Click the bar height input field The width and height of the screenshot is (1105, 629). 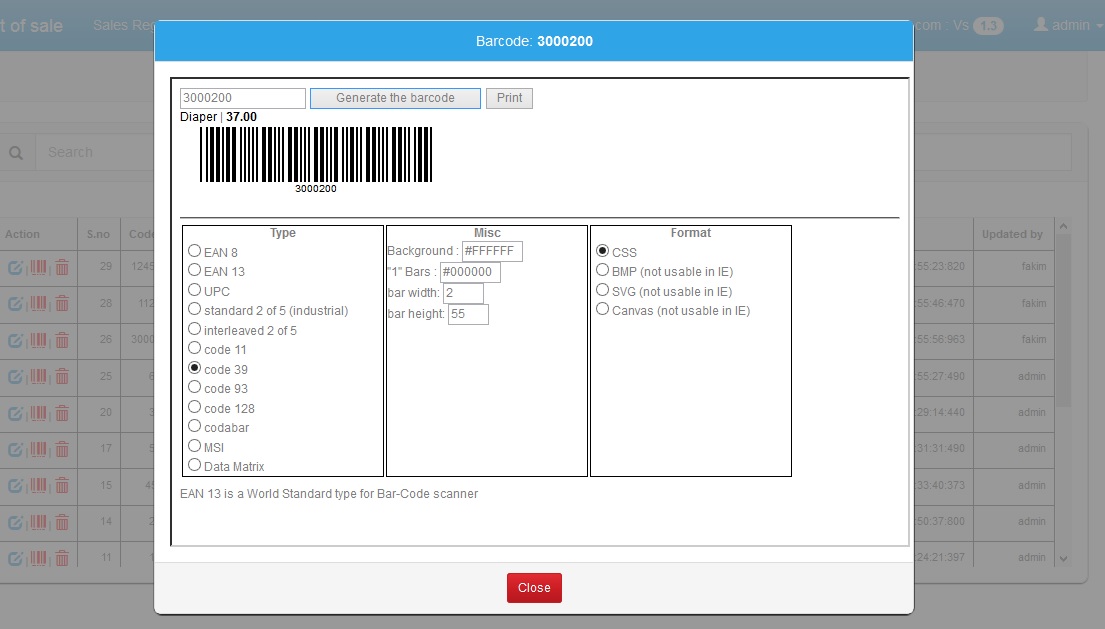468,314
